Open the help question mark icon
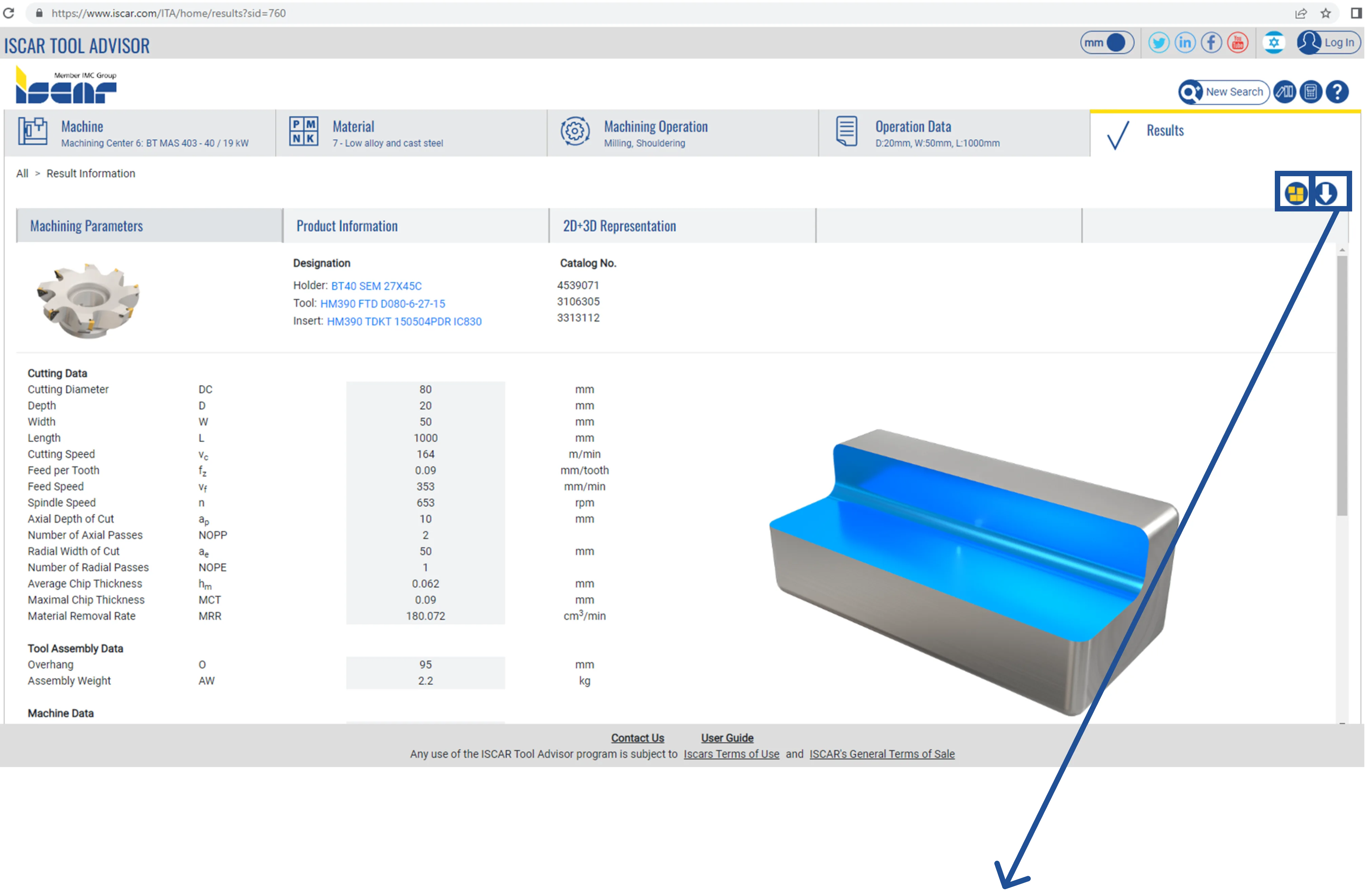The image size is (1365, 896). click(1338, 92)
